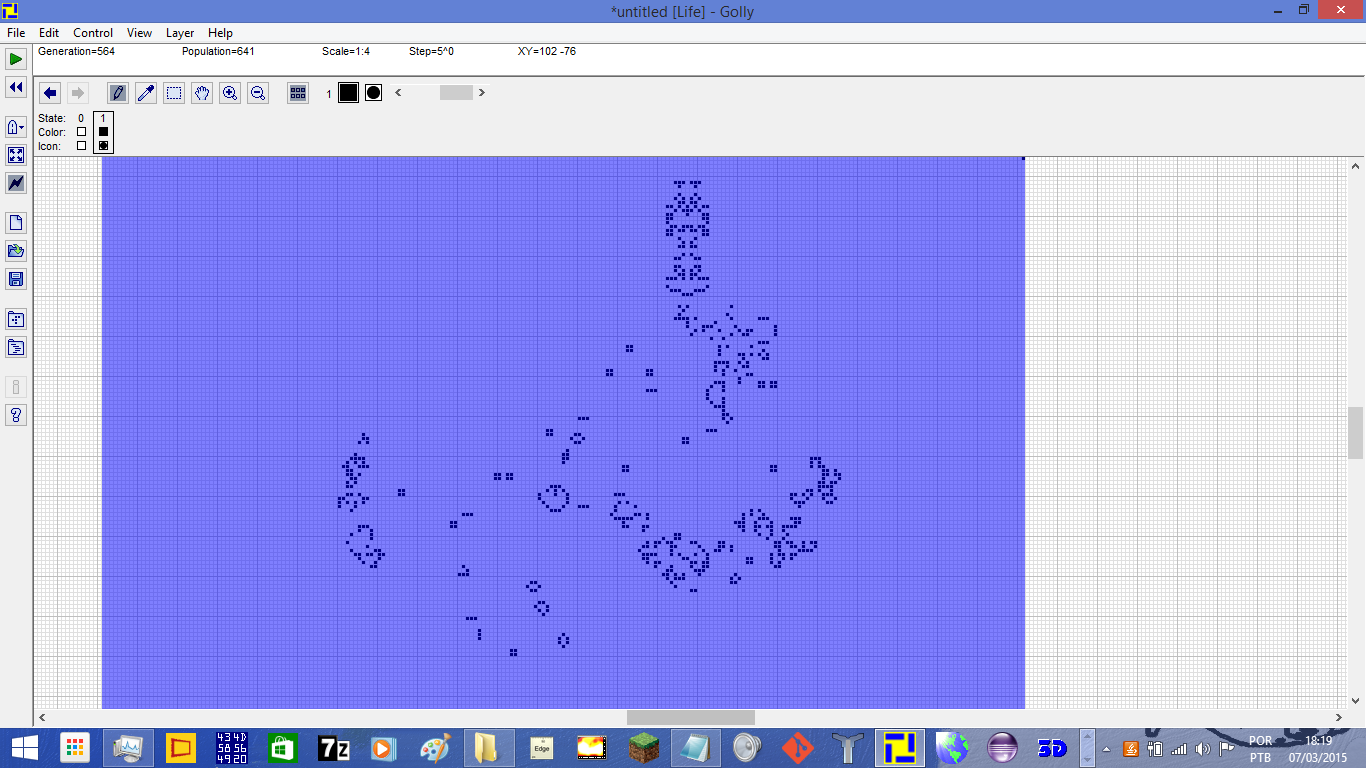This screenshot has height=768, width=1366.
Task: Create a new pattern with the blank page icon
Action: click(16, 223)
